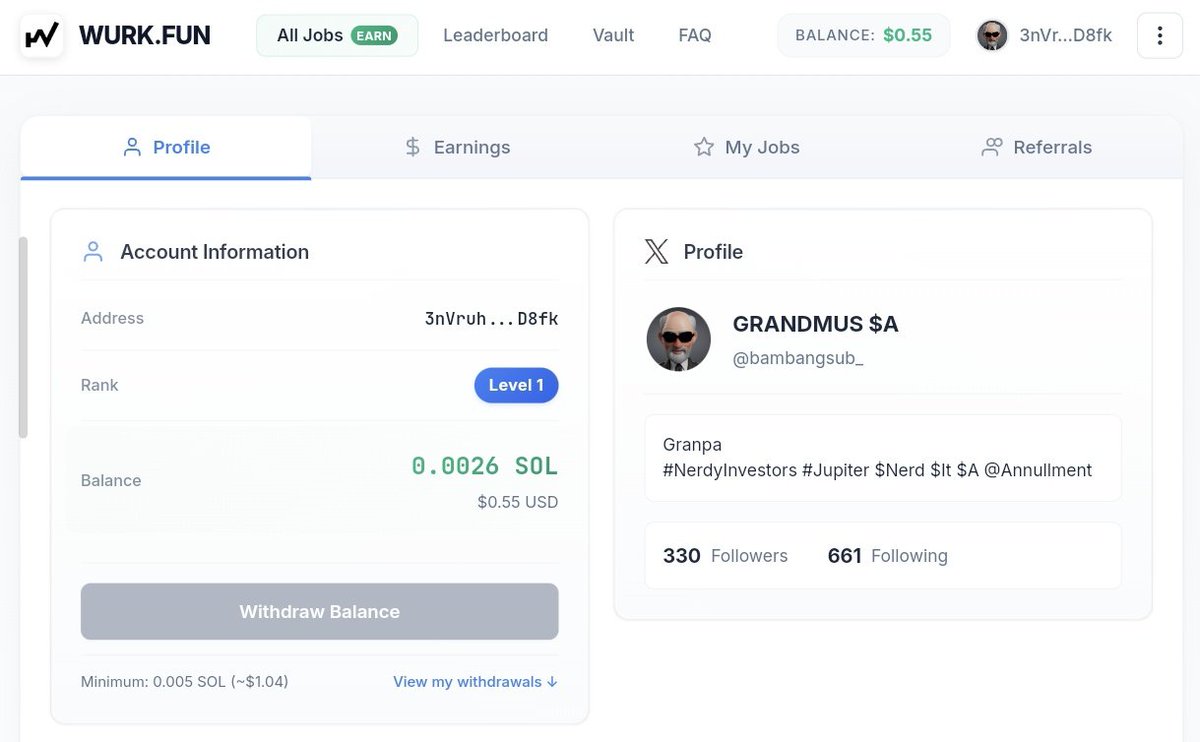Click the Granpa bio text
Image resolution: width=1200 pixels, height=742 pixels.
(x=692, y=445)
